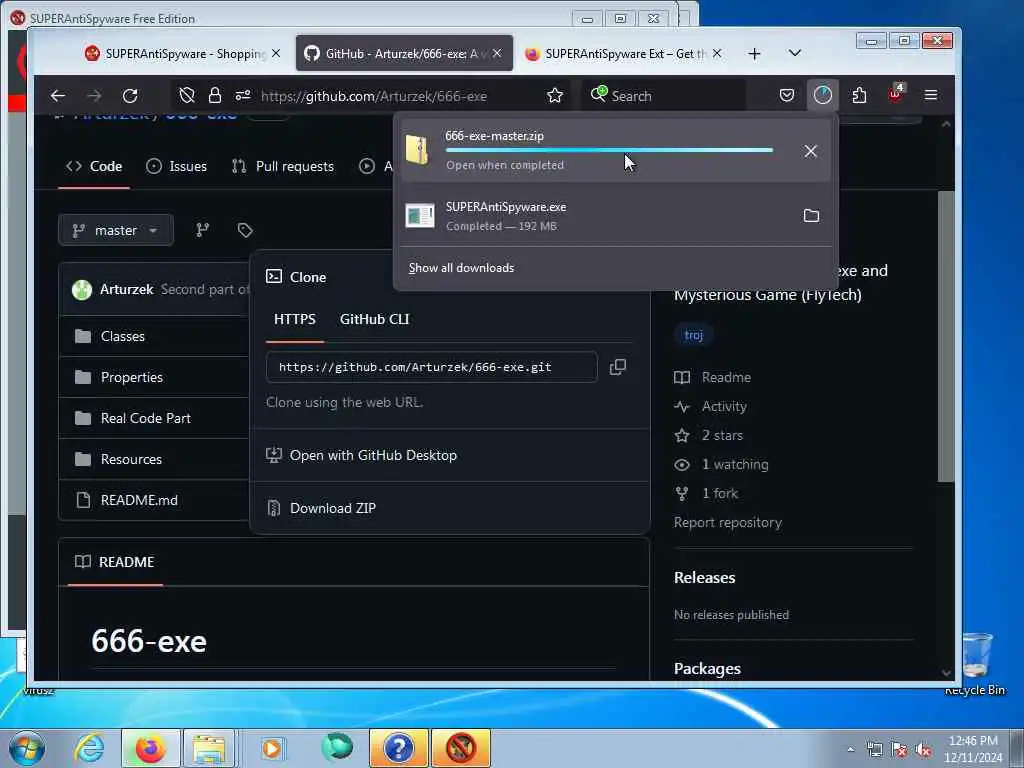
Task: Open the Resources folder
Action: 131,459
